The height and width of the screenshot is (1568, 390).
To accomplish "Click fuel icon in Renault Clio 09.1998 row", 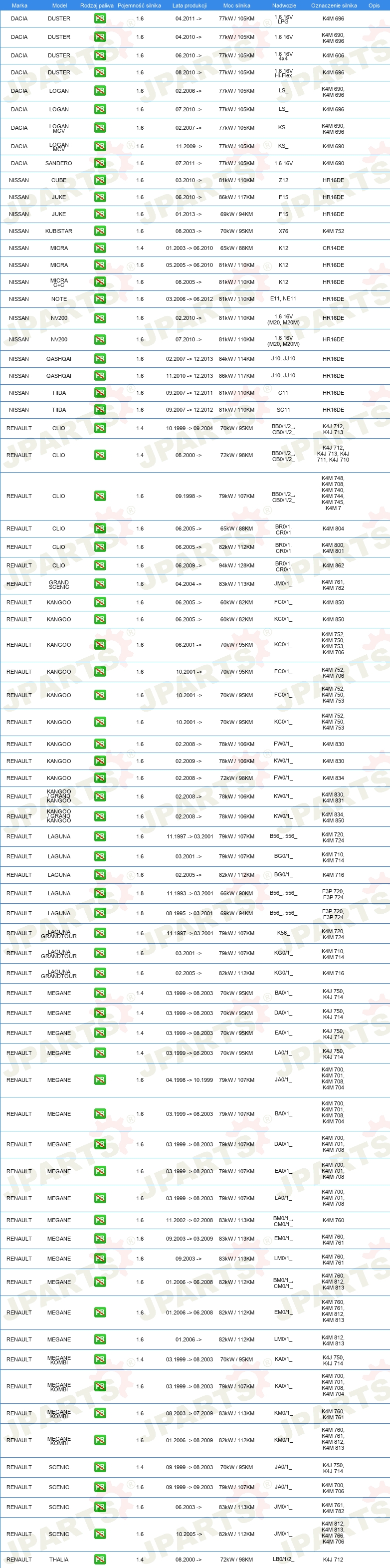I will pyautogui.click(x=100, y=496).
